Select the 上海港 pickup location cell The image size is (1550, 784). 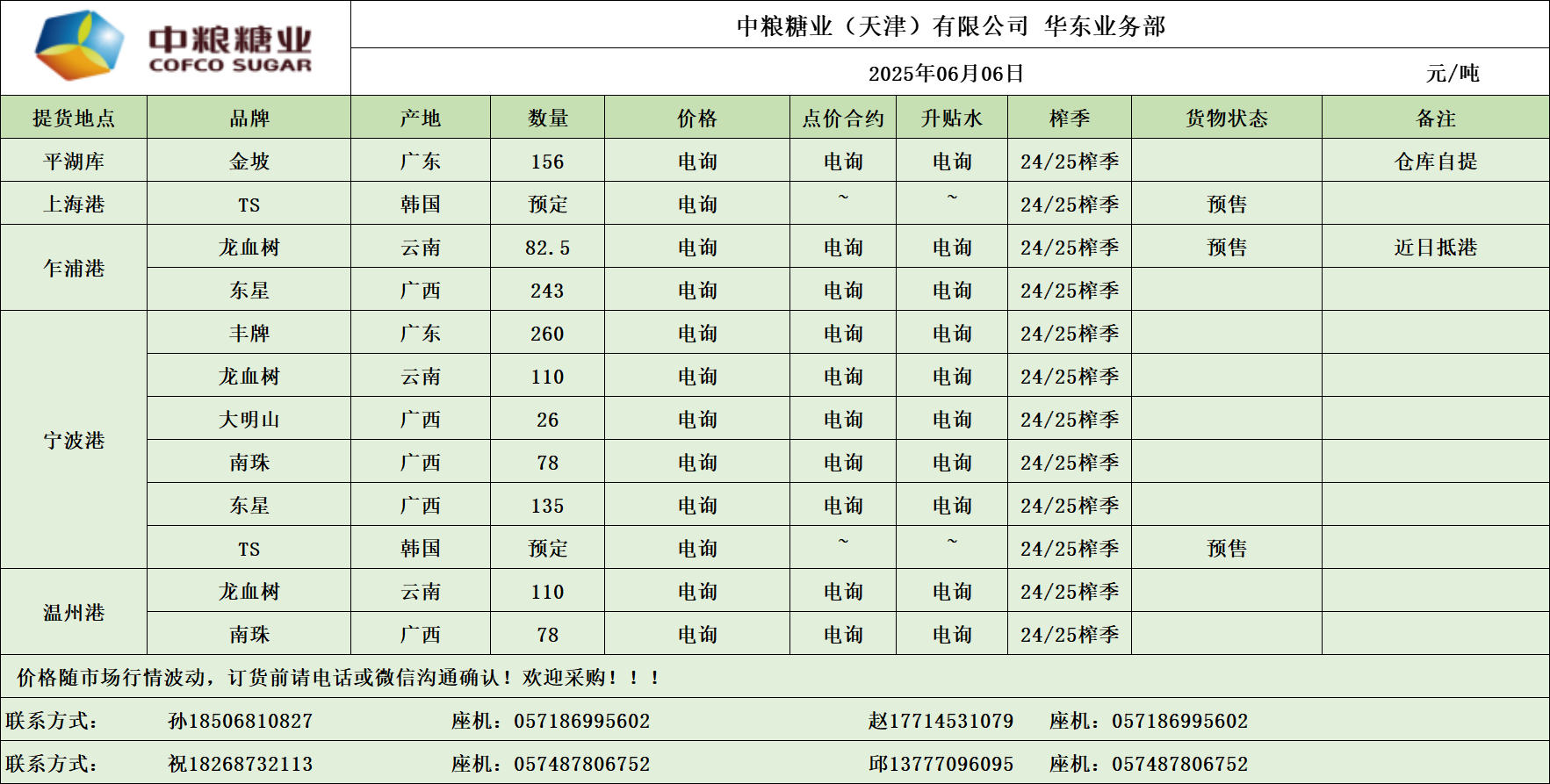coord(74,204)
